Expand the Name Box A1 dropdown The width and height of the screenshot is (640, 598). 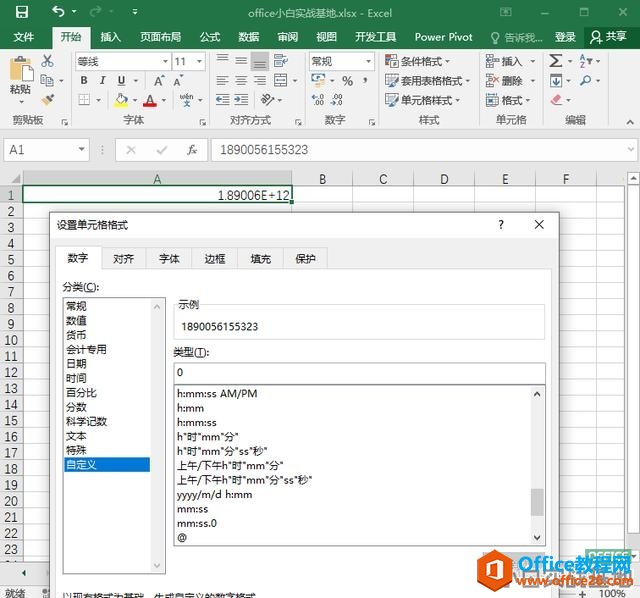pos(81,149)
